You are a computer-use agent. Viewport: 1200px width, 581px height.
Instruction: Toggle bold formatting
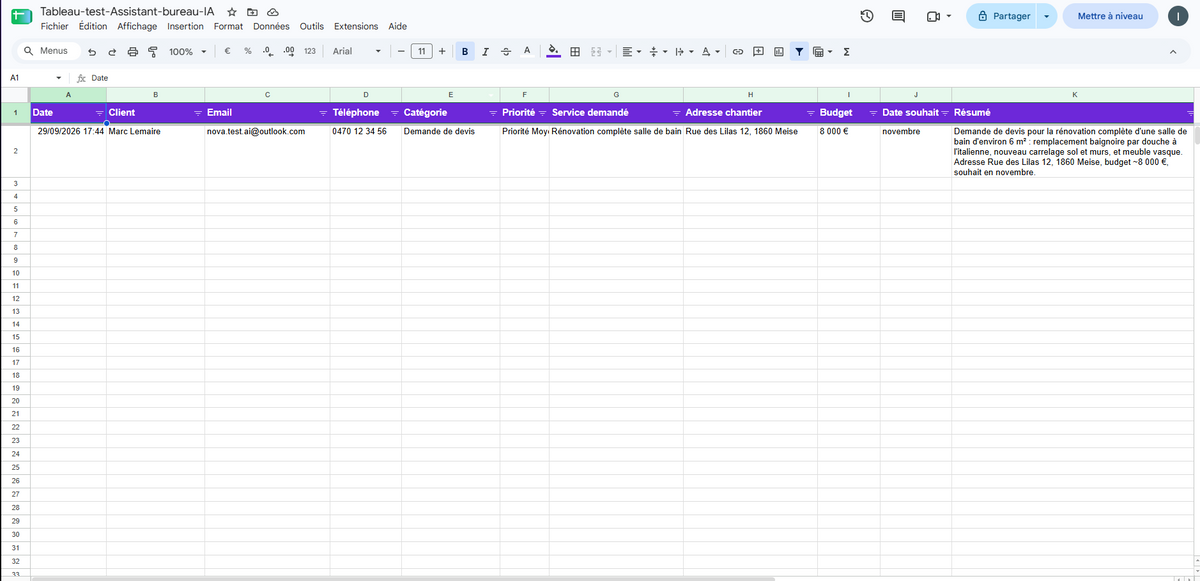[x=465, y=51]
